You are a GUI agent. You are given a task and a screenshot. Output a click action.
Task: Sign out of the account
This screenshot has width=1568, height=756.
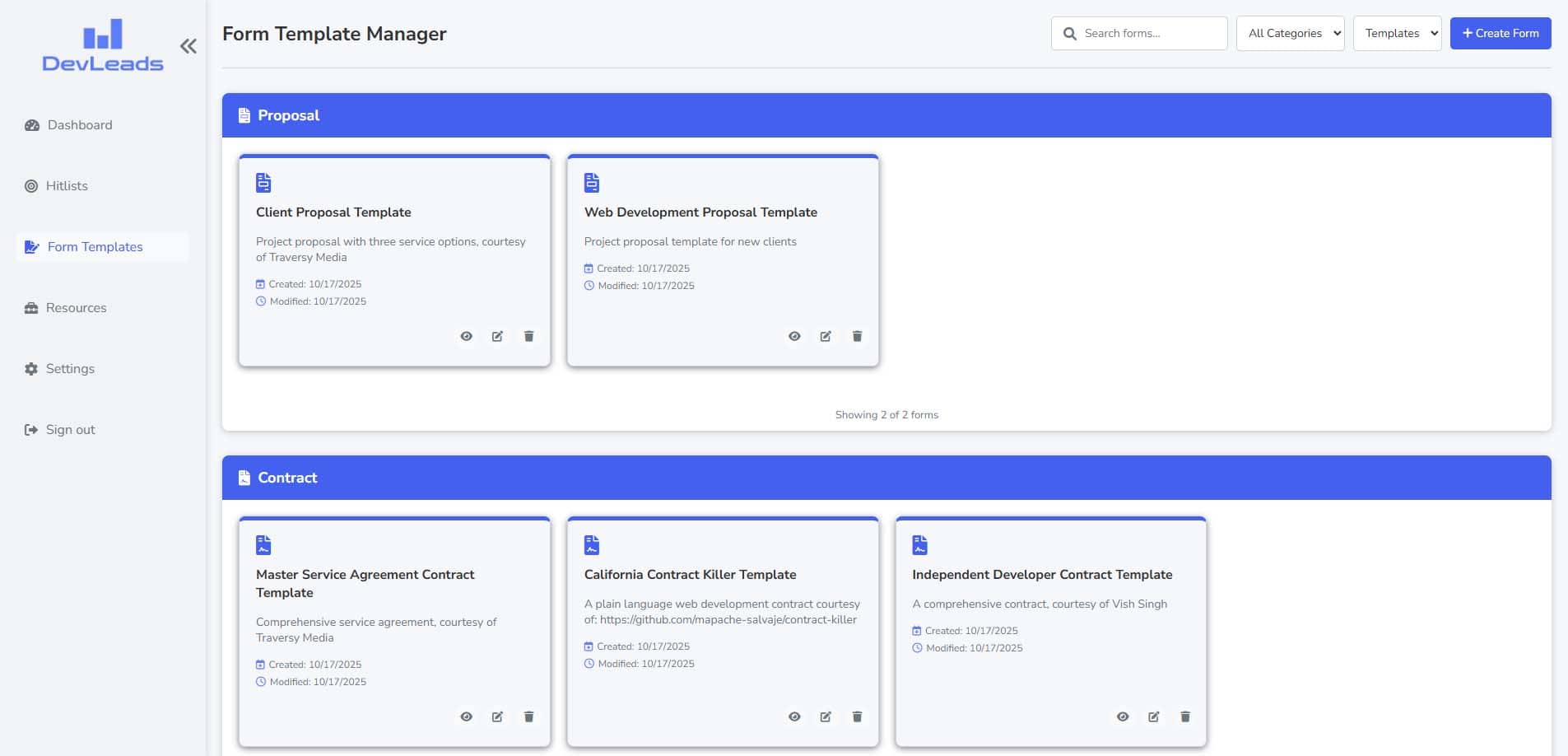[x=102, y=430]
